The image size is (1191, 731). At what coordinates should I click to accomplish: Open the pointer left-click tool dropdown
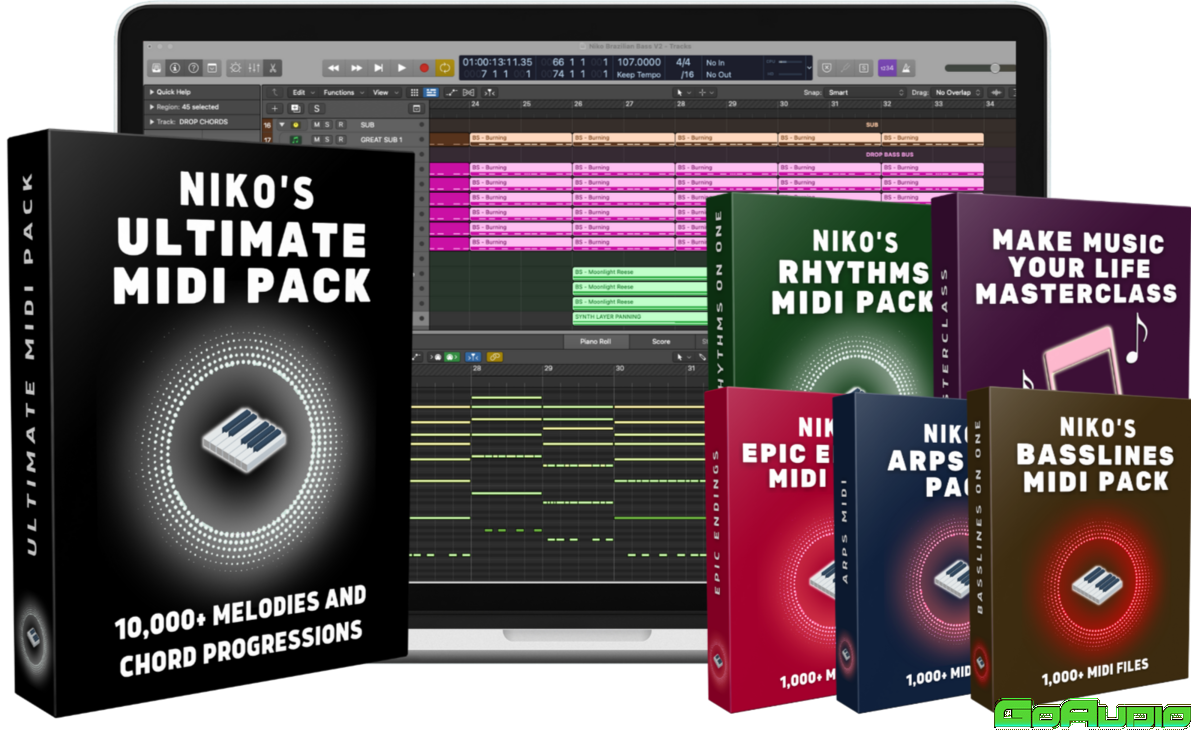(682, 93)
